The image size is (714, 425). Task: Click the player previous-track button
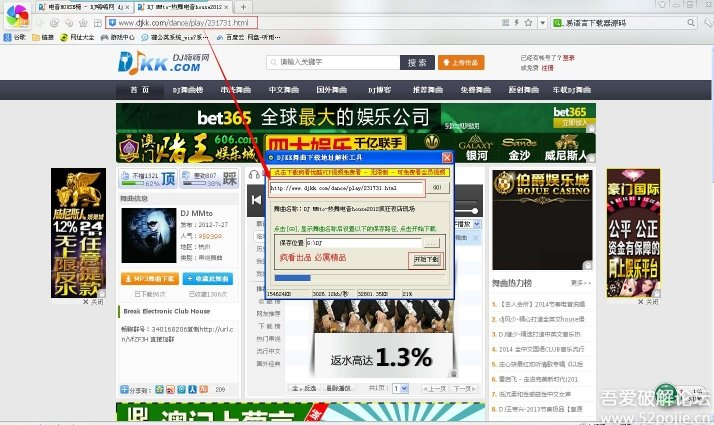point(256,200)
